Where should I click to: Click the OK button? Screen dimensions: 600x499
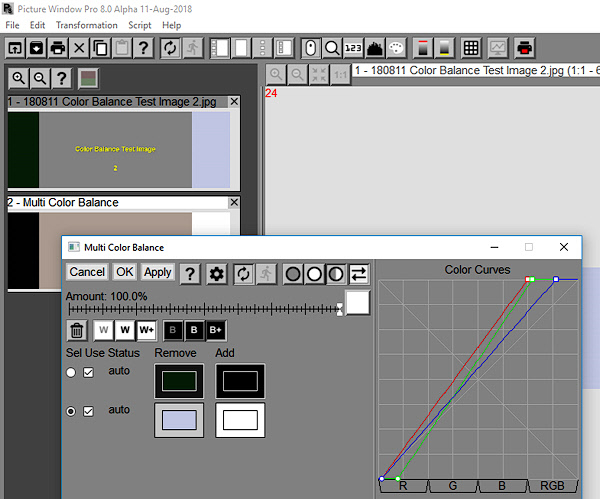point(125,272)
